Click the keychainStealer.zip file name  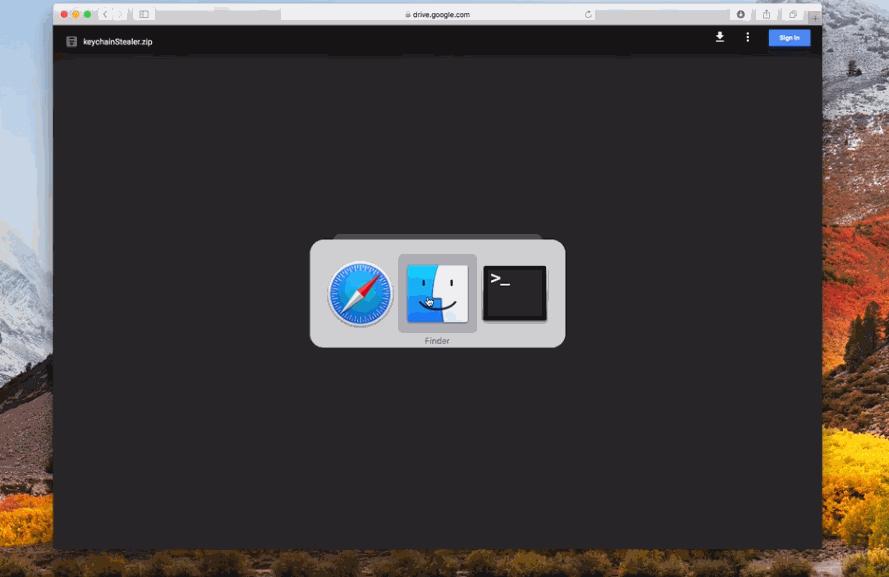click(x=117, y=41)
